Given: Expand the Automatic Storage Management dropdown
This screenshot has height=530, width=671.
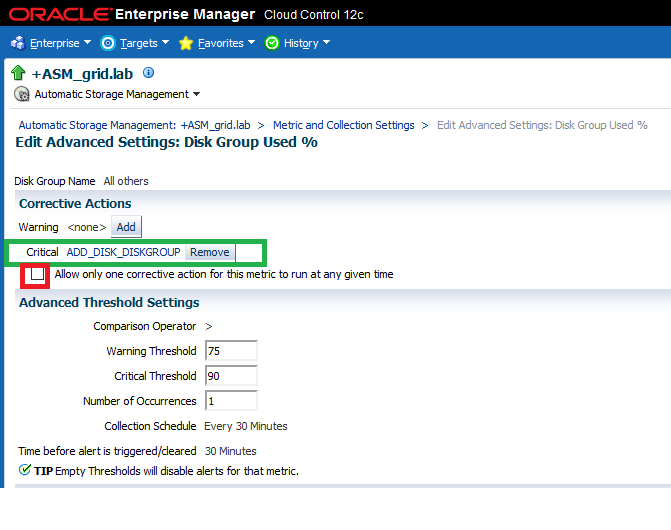Looking at the screenshot, I should tap(196, 94).
